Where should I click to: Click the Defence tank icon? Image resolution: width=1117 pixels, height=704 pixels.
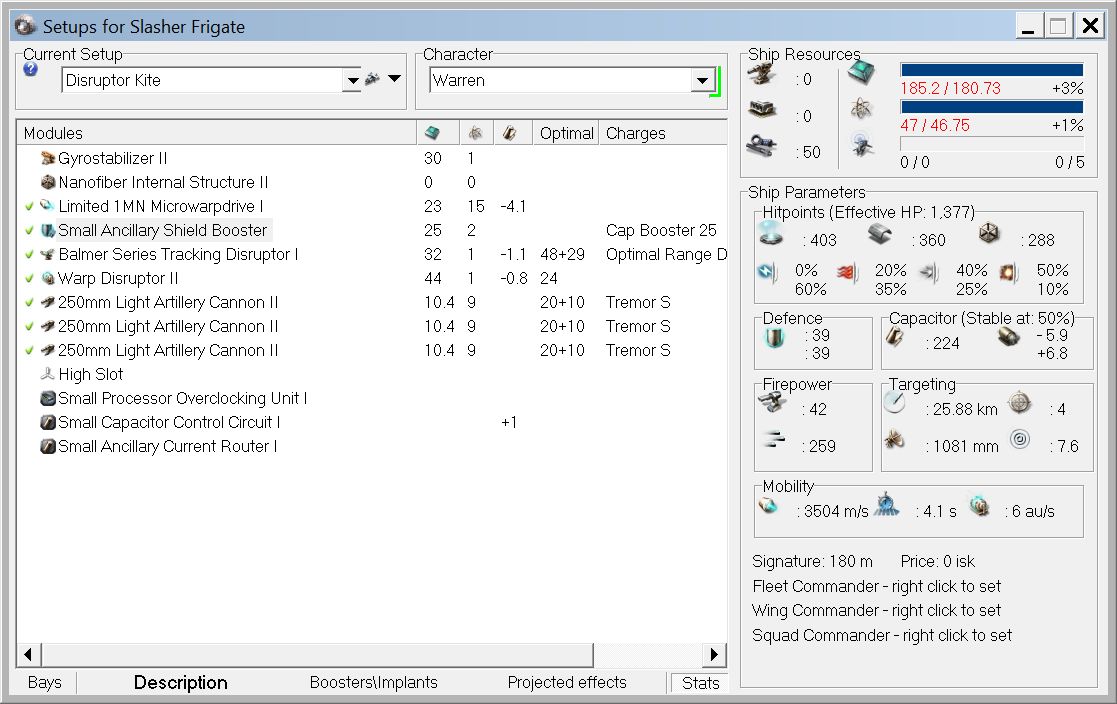774,338
